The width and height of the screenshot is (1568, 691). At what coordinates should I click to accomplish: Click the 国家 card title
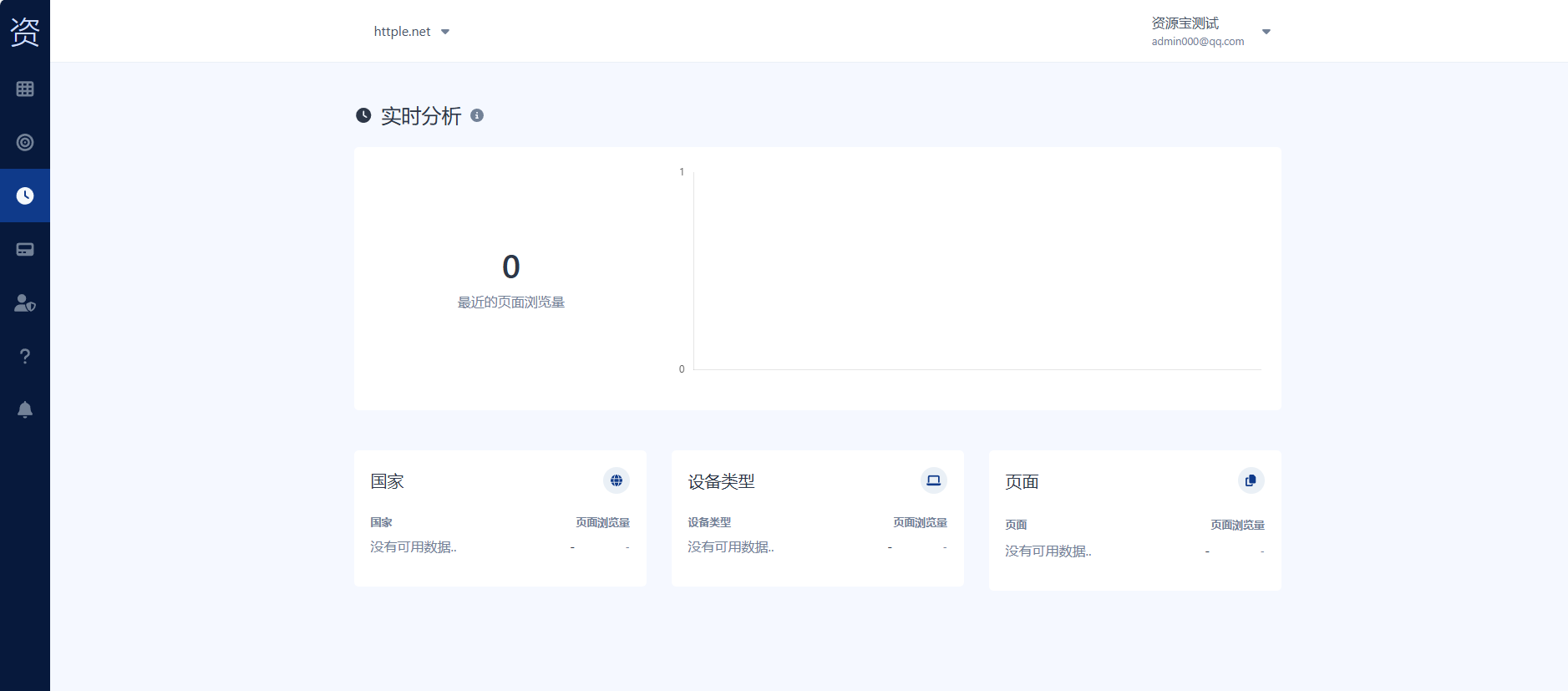pyautogui.click(x=387, y=481)
